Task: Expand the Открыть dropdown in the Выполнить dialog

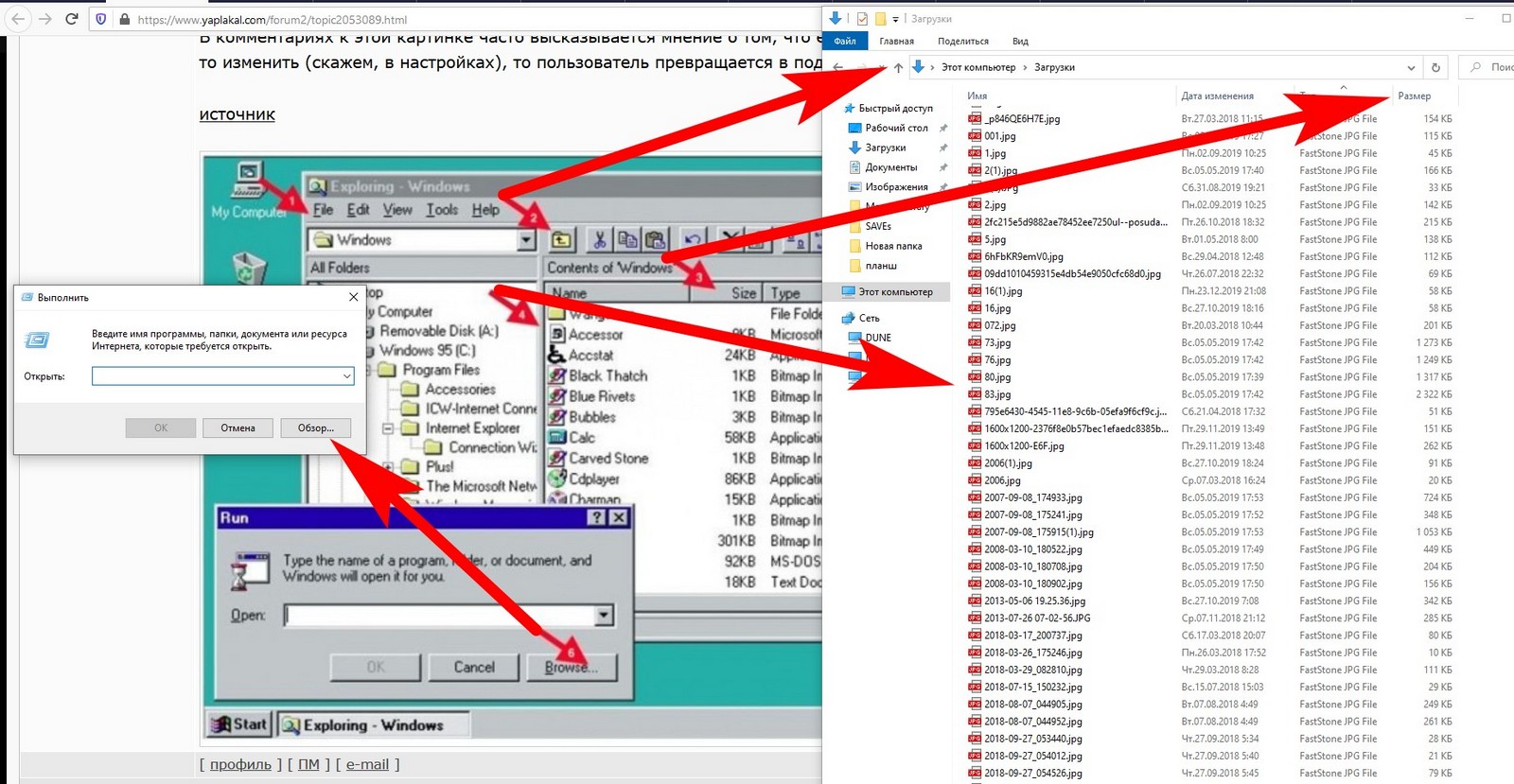Action: point(347,376)
